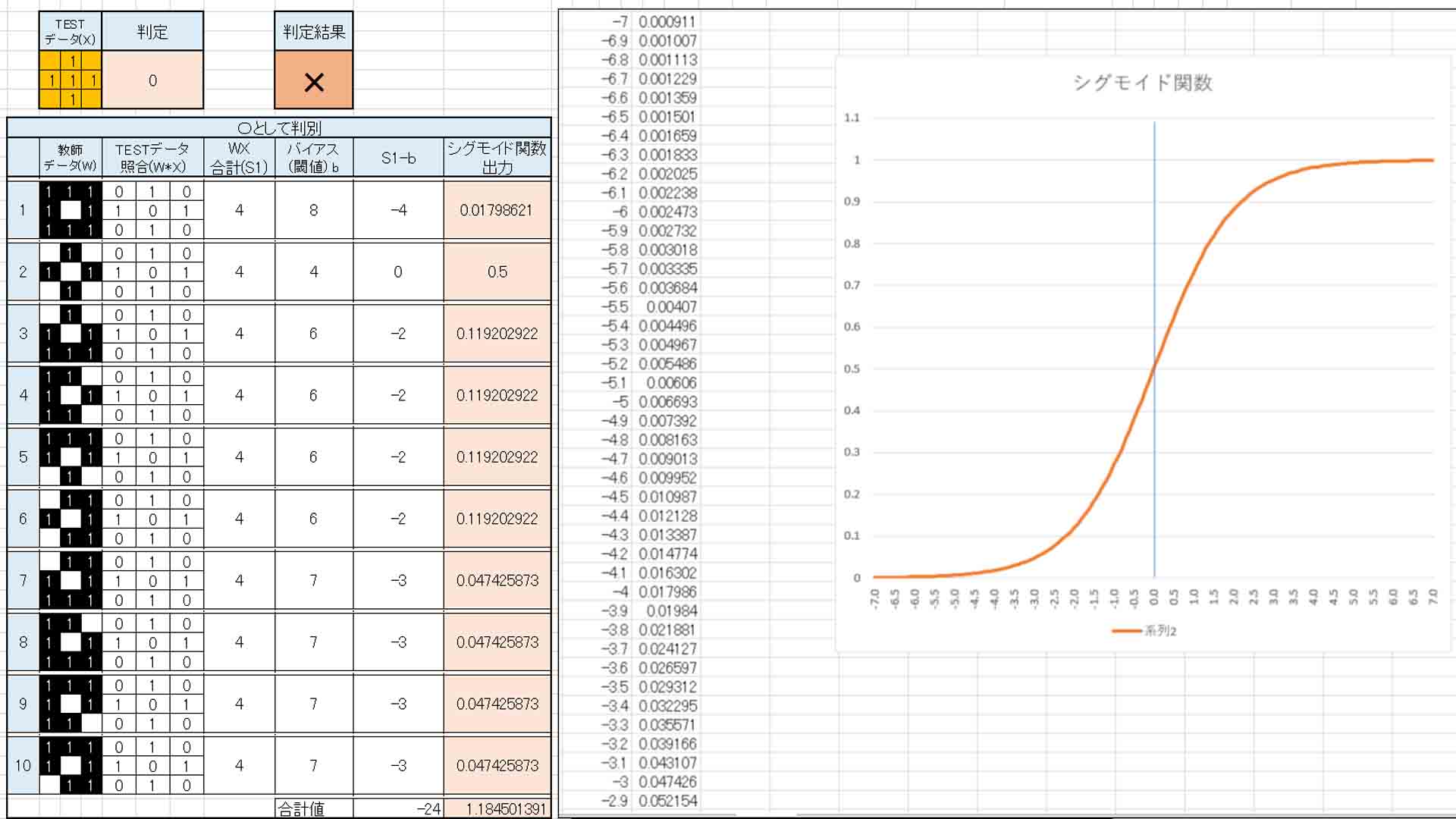Click bias value 4 in row 2

(313, 272)
